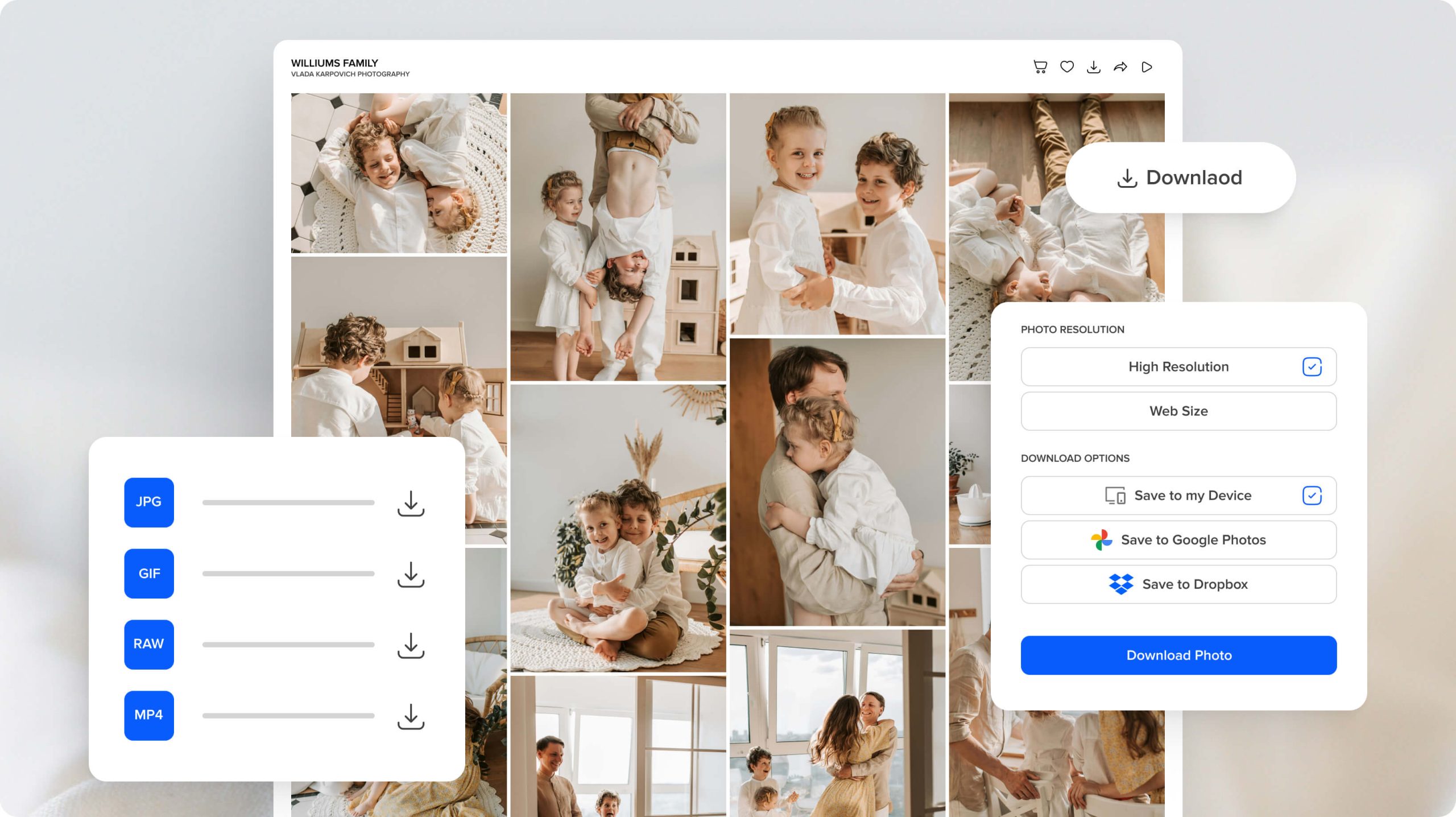Select the MP4 format badge

(x=149, y=716)
